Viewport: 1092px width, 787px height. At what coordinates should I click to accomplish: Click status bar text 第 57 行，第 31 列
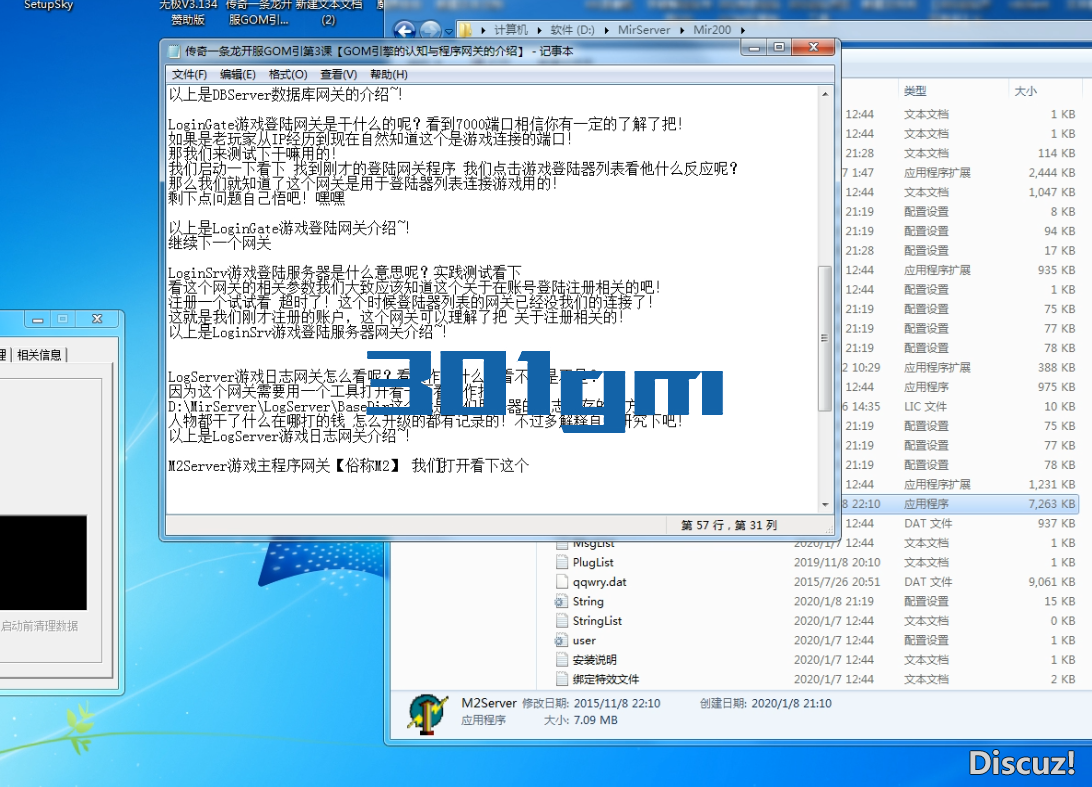coord(728,525)
